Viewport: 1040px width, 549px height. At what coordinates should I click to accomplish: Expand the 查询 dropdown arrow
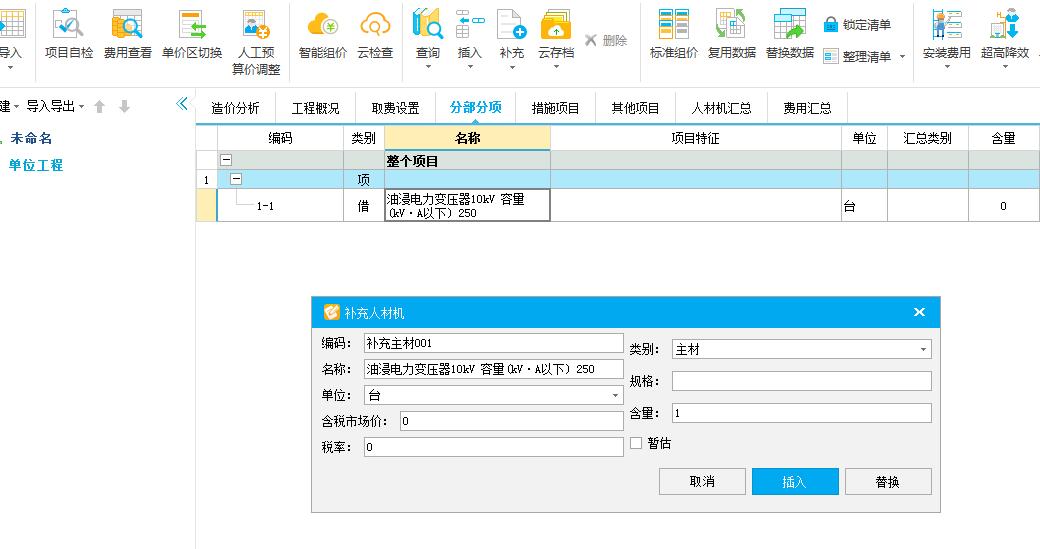428,67
